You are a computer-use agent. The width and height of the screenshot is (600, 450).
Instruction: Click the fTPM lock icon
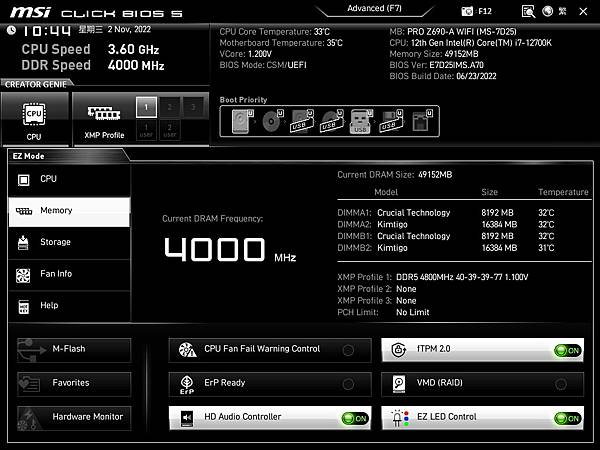tap(399, 349)
